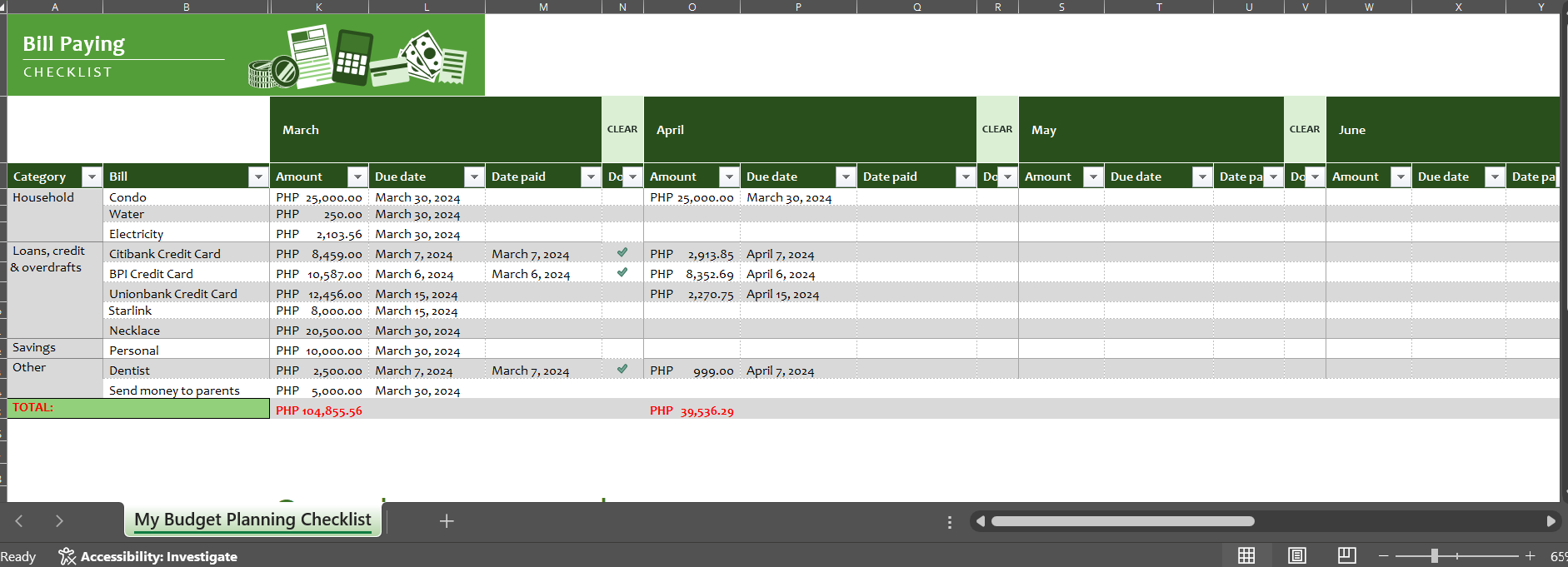Viewport: 1568px width, 567px height.
Task: Select the Unionbank Credit Card cell
Action: pyautogui.click(x=187, y=294)
